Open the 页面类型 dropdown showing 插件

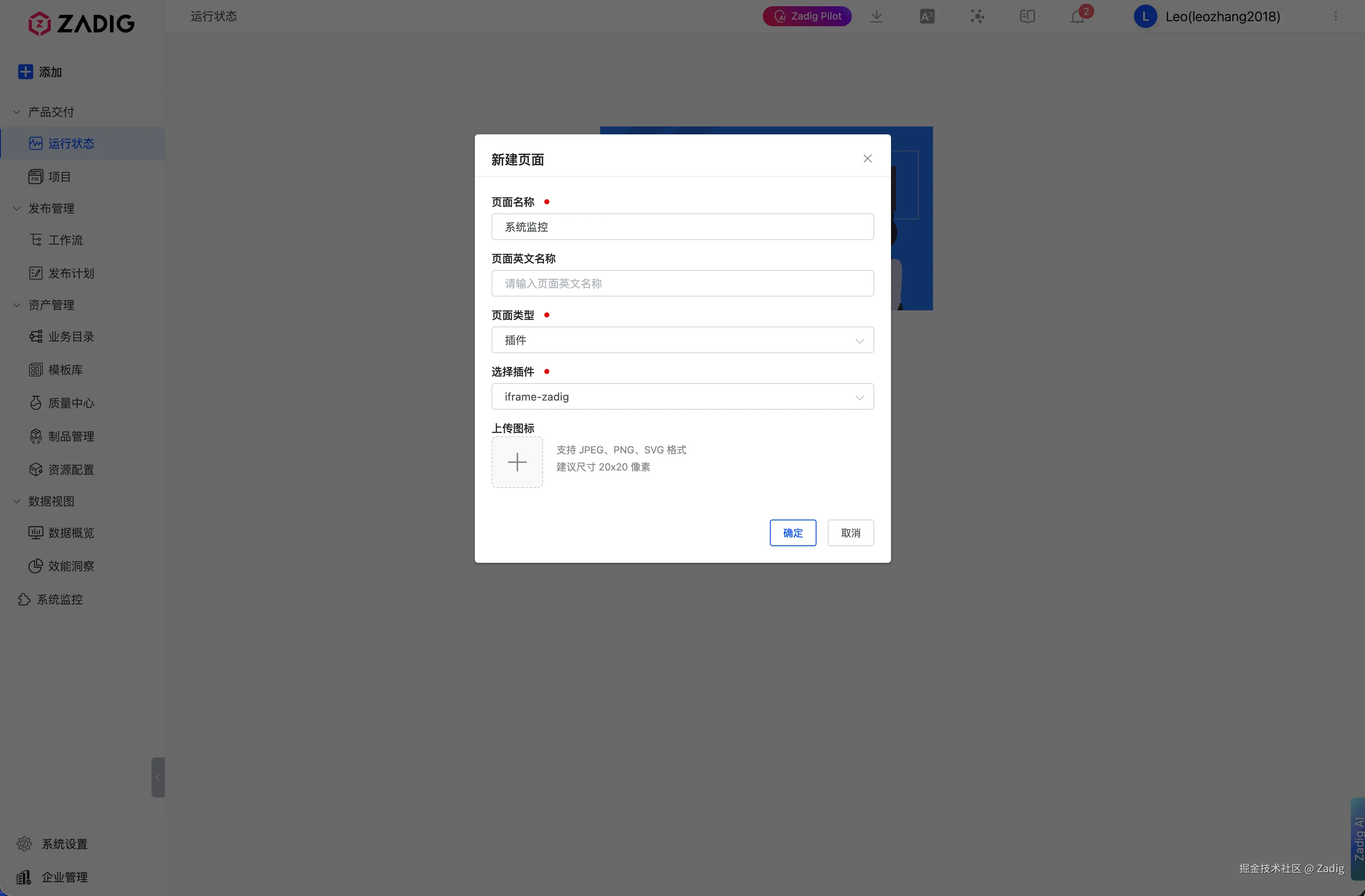pyautogui.click(x=682, y=340)
